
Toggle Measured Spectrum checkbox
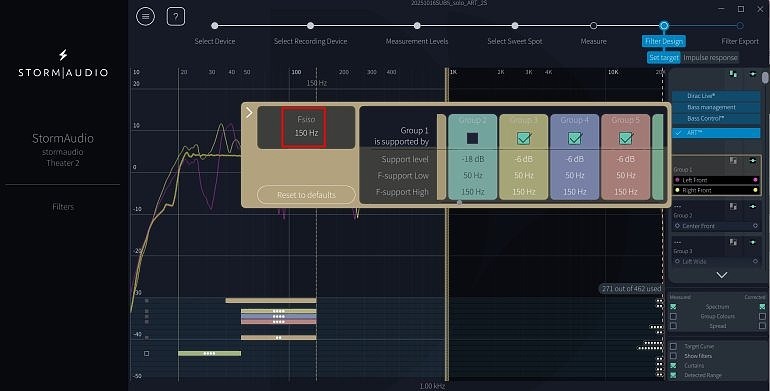pos(673,307)
